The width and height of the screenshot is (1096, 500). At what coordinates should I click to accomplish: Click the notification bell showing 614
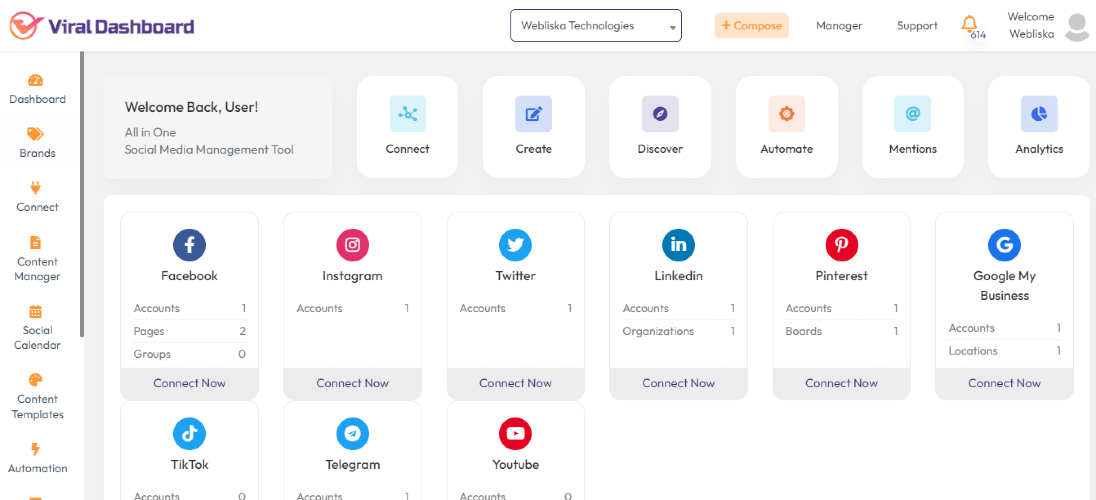tap(970, 26)
